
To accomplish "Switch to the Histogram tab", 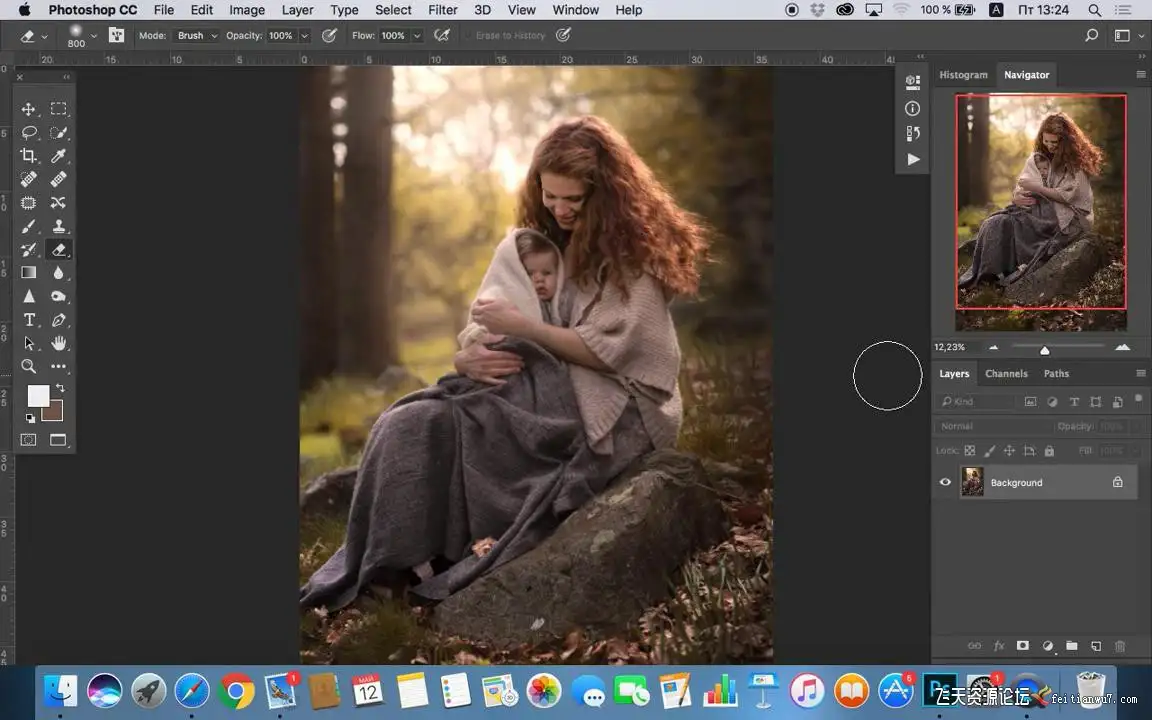I will [x=963, y=75].
